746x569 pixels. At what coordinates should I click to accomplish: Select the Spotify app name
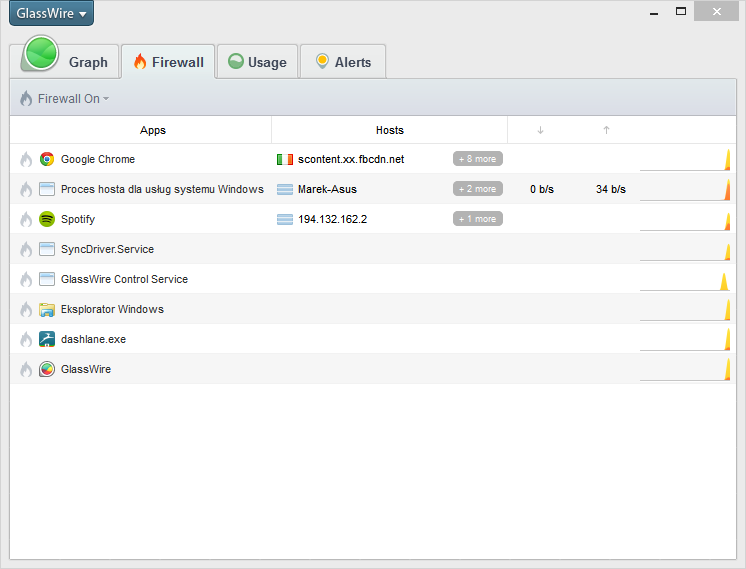(x=78, y=219)
